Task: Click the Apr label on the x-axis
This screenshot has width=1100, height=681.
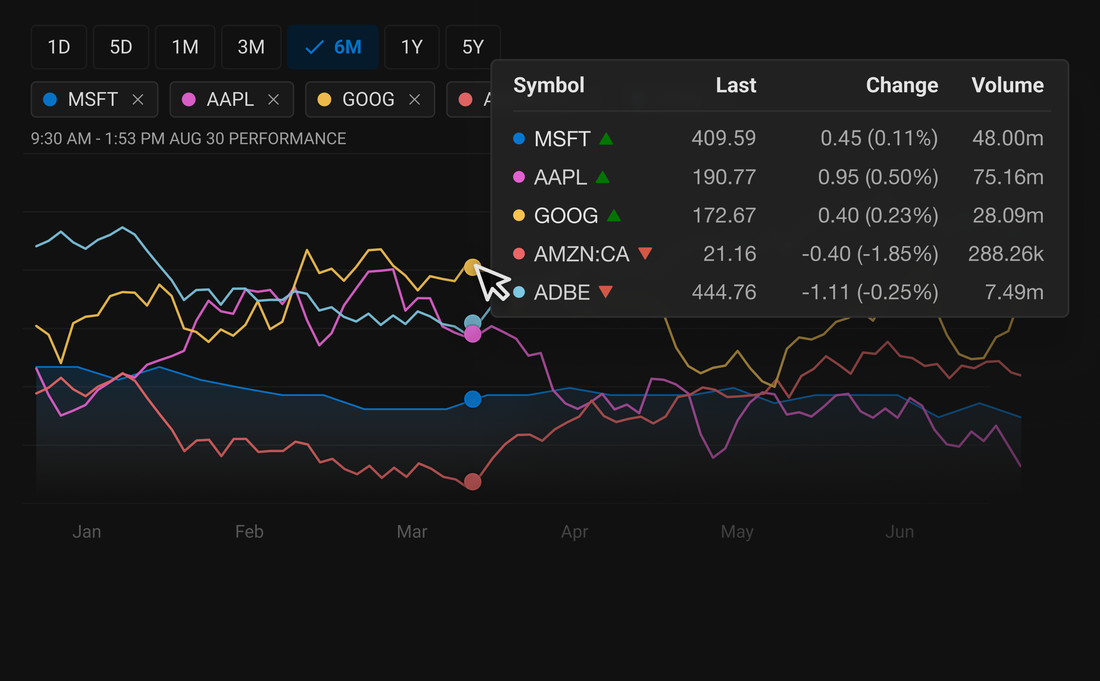Action: 575,532
